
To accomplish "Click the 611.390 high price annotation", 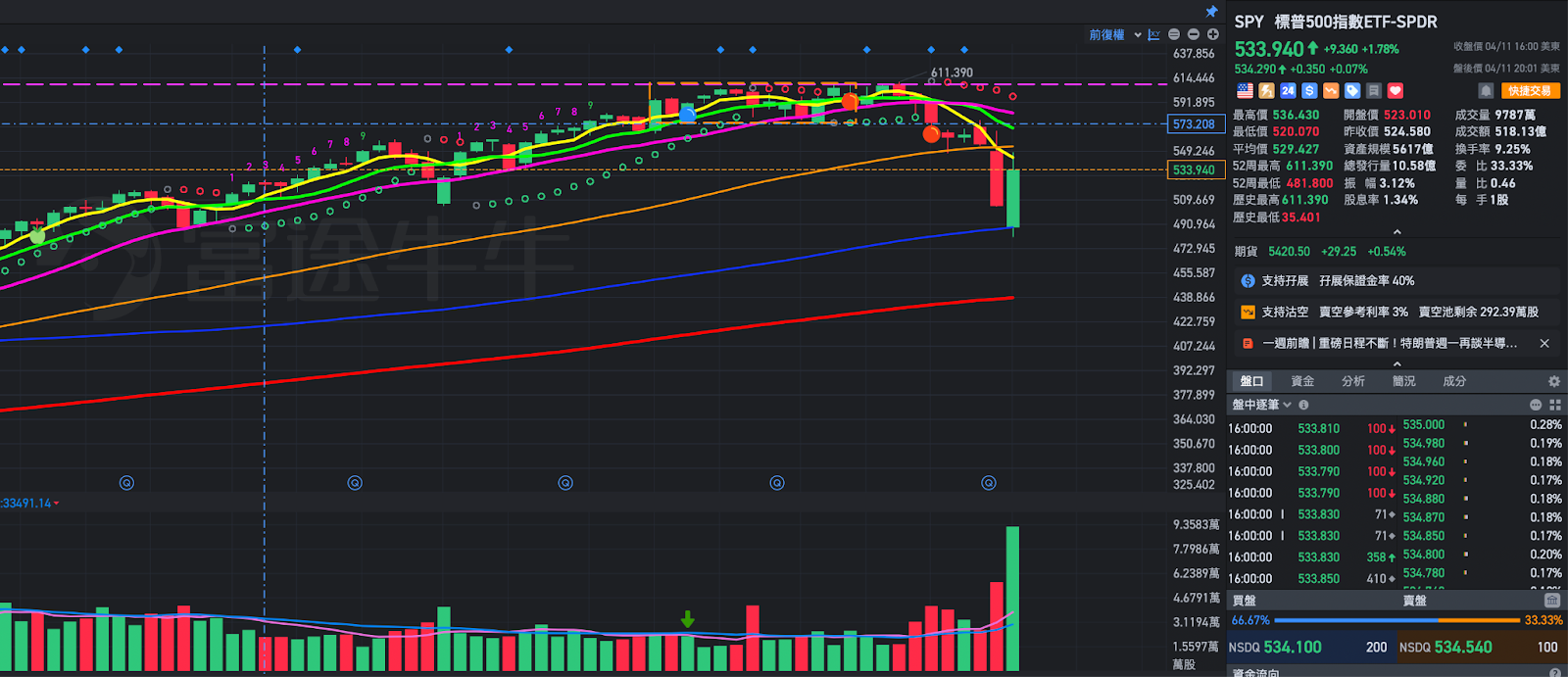I will (x=952, y=73).
